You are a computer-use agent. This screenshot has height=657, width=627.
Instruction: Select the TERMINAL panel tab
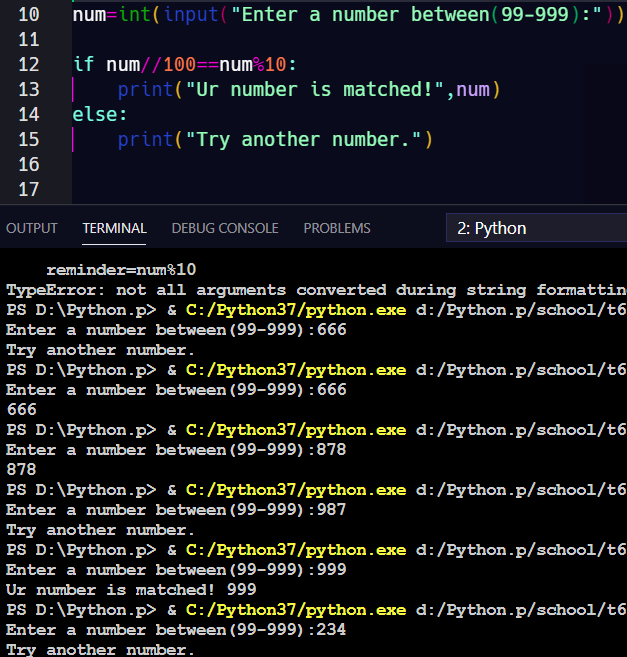click(114, 228)
